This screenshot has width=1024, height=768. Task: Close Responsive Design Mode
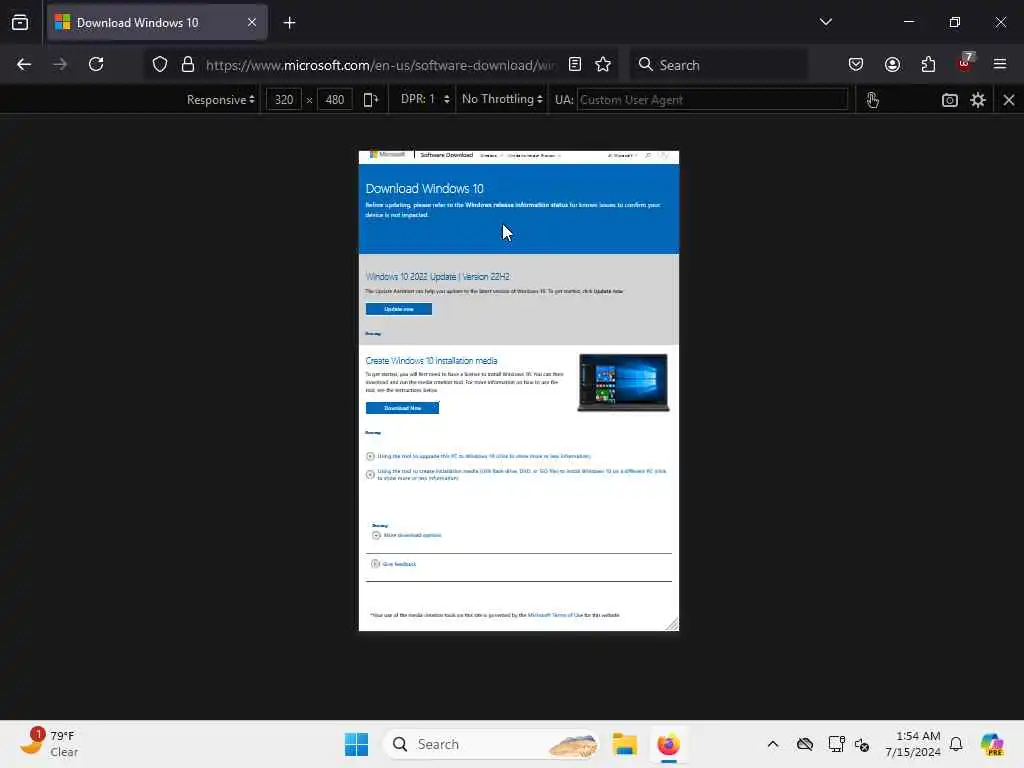[1009, 100]
